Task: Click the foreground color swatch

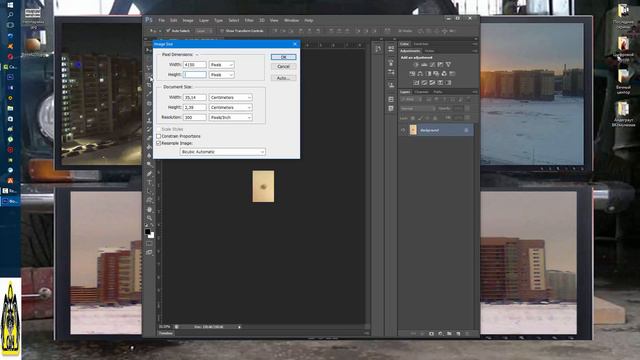Action: (x=147, y=231)
